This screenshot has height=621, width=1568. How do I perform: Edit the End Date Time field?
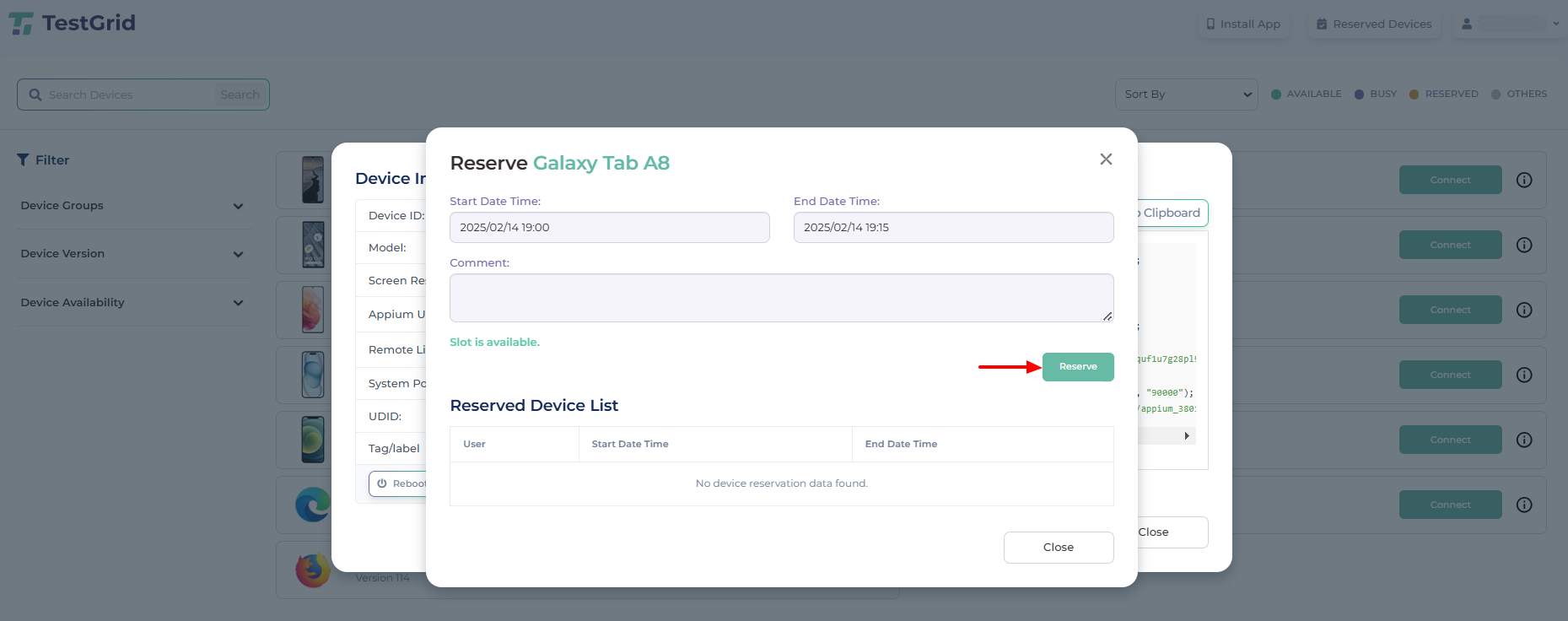(x=954, y=228)
